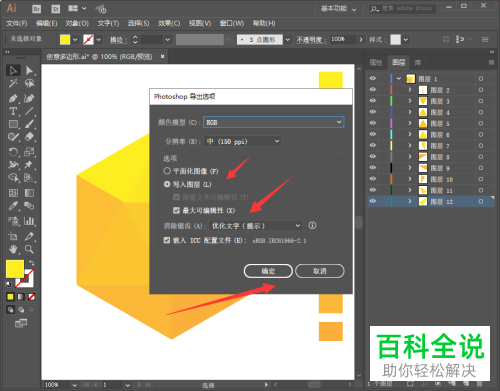
Task: Select the Pen tool
Action: click(x=13, y=98)
